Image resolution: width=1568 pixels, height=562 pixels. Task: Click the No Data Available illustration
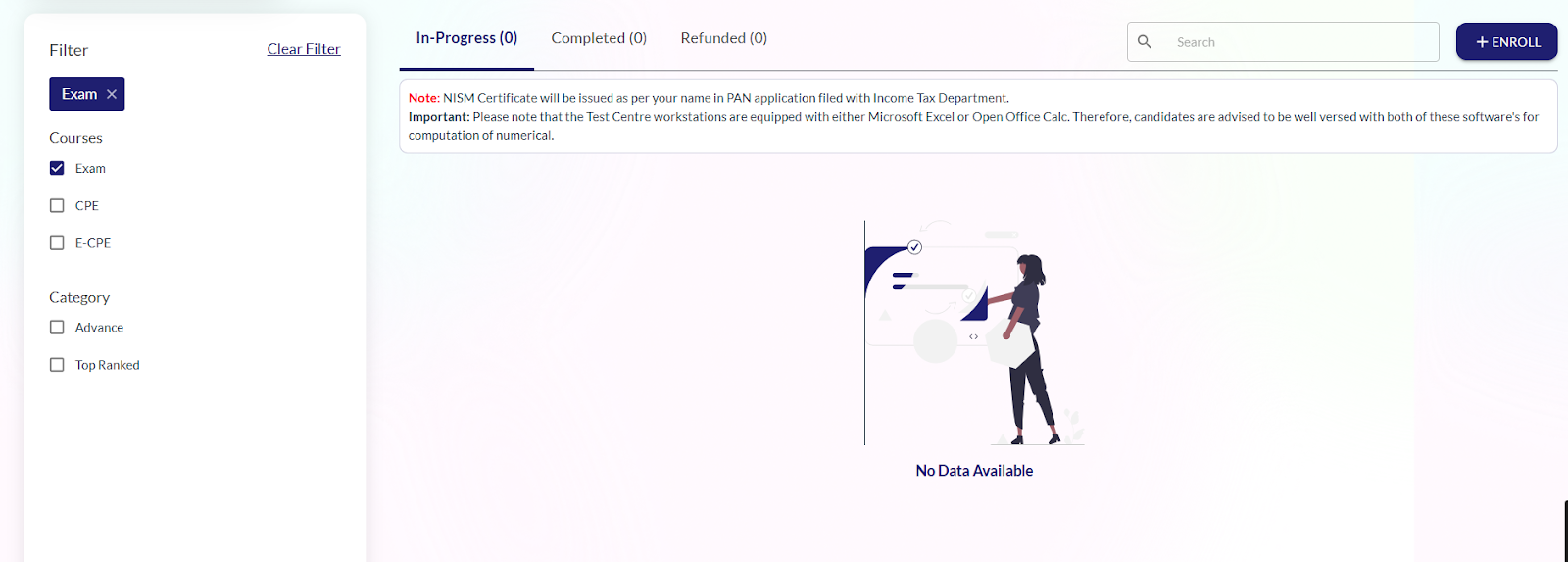pyautogui.click(x=974, y=332)
